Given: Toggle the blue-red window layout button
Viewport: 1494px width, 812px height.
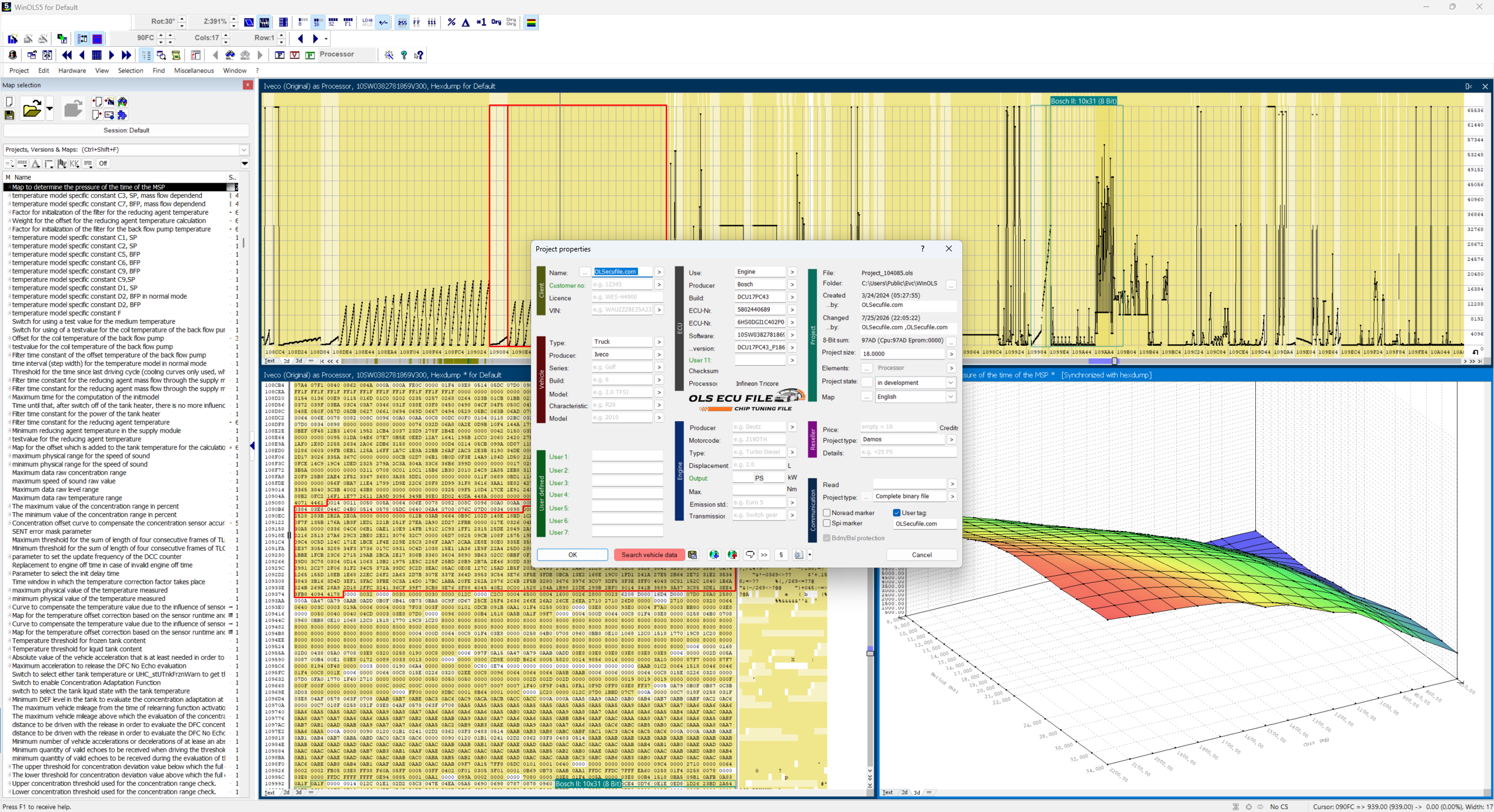Looking at the screenshot, I should point(97,38).
